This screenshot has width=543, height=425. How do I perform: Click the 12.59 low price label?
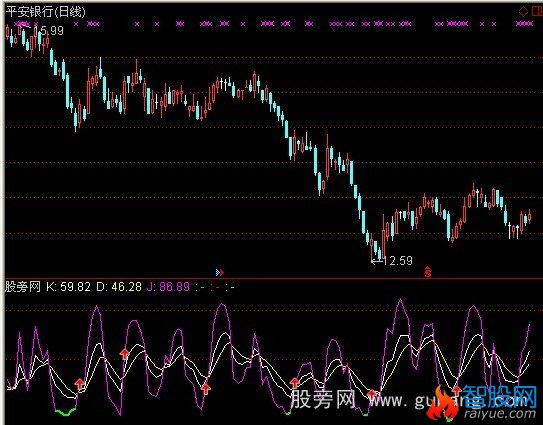(398, 261)
